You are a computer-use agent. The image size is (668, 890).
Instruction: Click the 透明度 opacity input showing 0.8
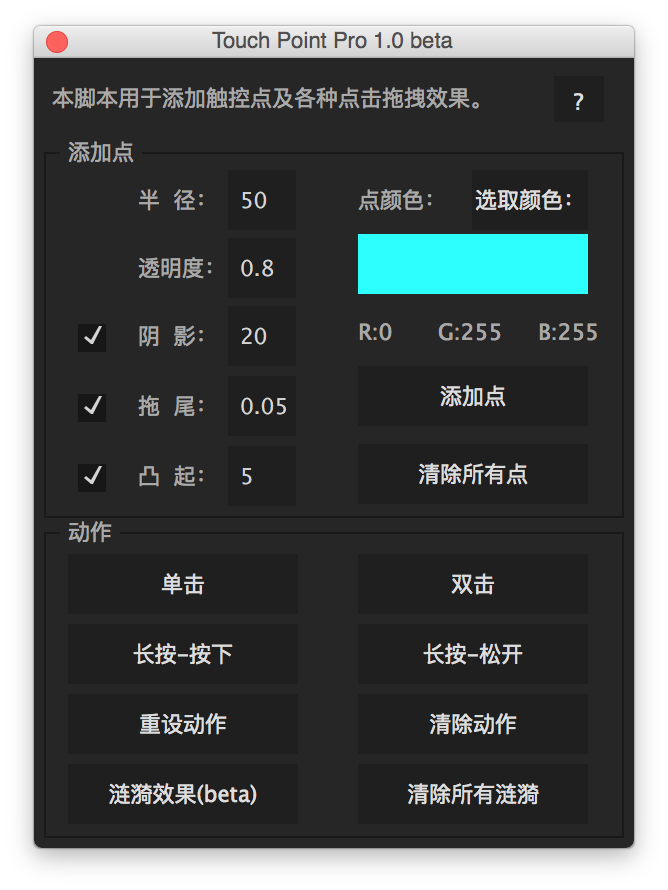click(x=261, y=267)
